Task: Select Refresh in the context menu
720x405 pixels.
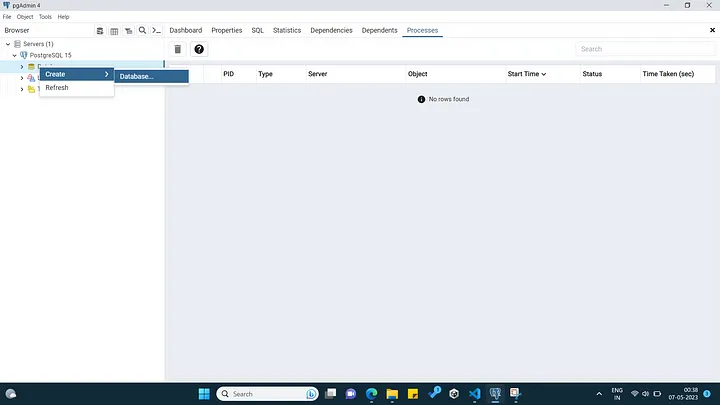Action: point(77,87)
